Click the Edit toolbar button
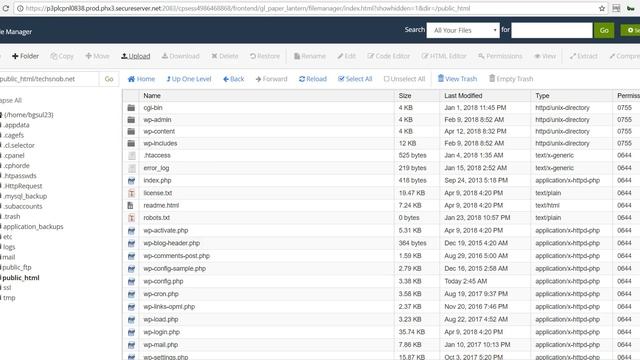This screenshot has height=360, width=640. [x=347, y=56]
